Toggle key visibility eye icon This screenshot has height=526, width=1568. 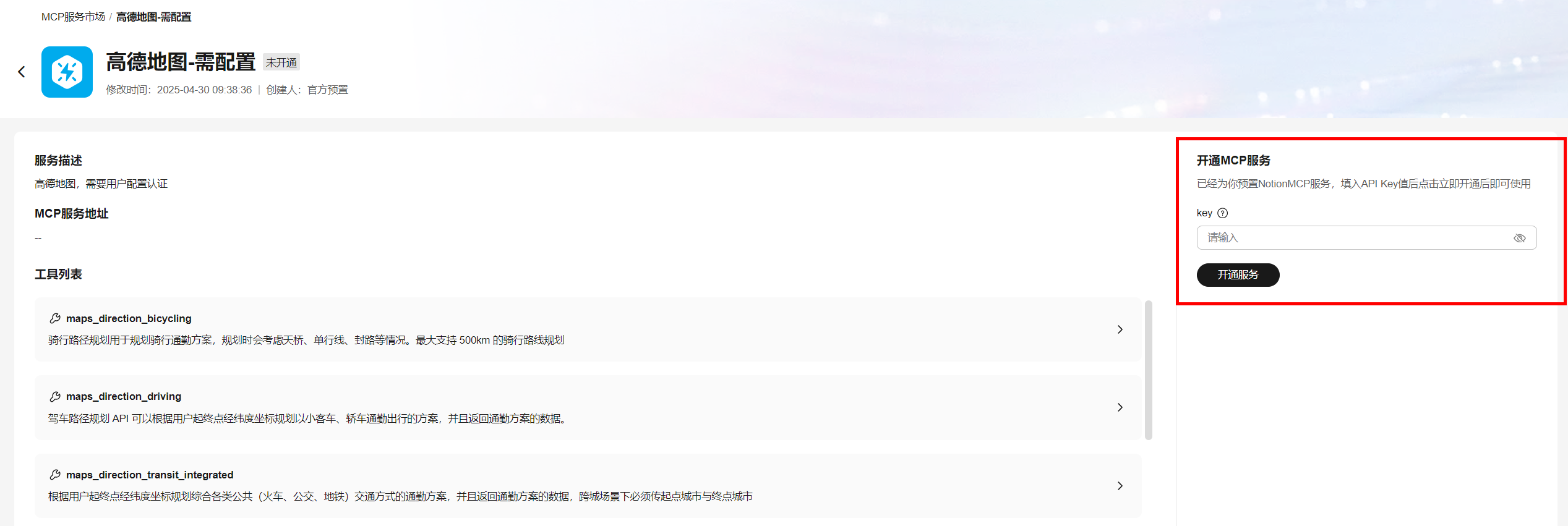click(x=1519, y=238)
